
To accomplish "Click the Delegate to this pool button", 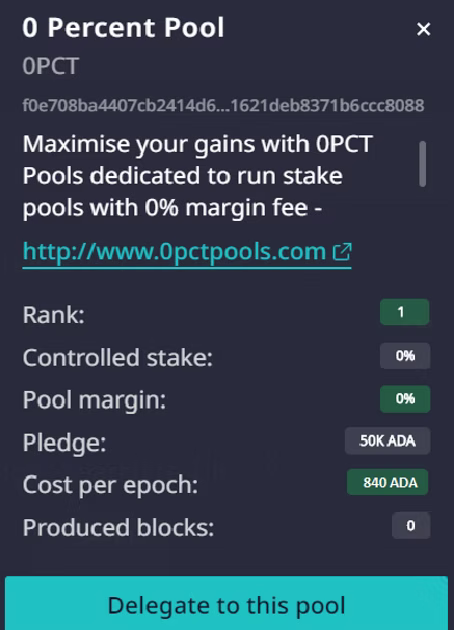I will click(227, 603).
